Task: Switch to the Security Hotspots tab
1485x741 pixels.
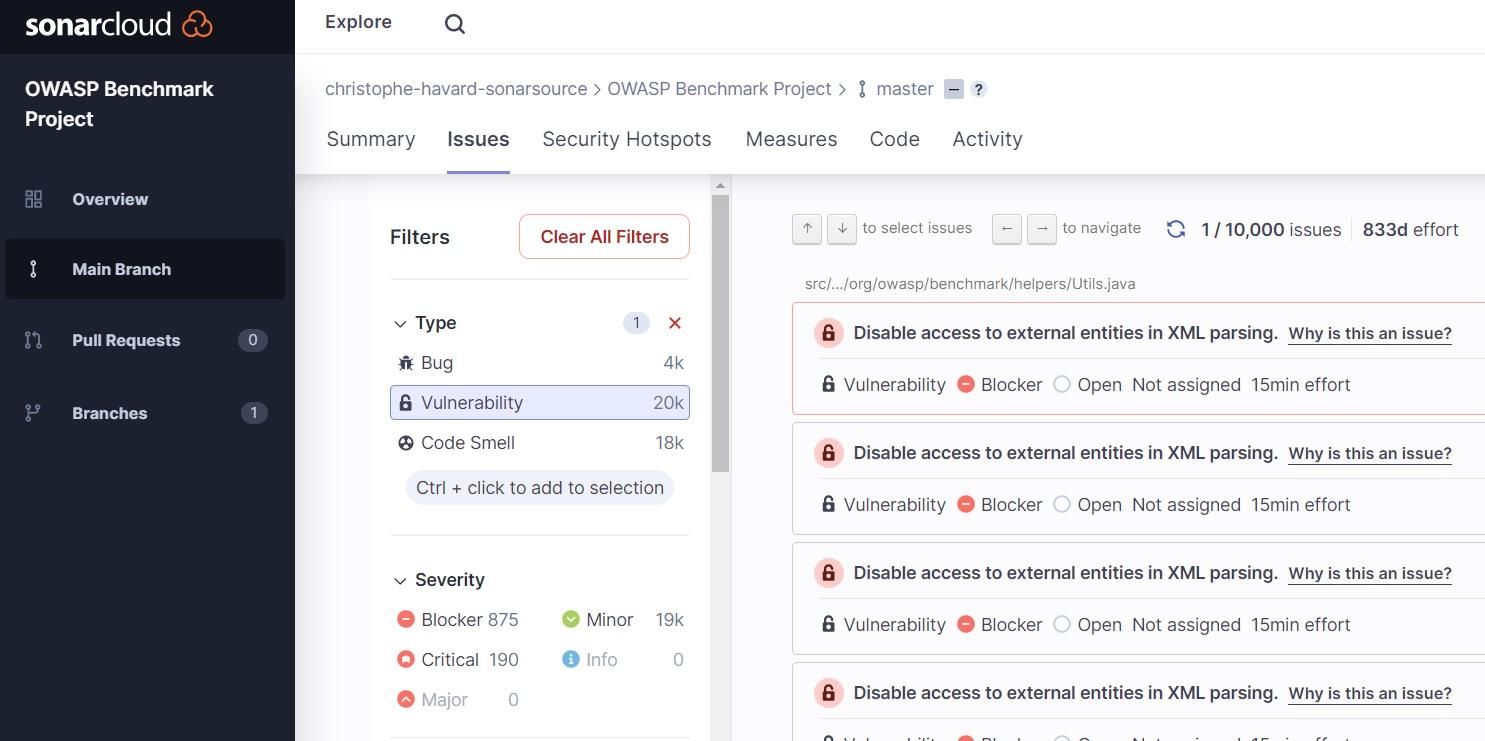Action: point(627,139)
